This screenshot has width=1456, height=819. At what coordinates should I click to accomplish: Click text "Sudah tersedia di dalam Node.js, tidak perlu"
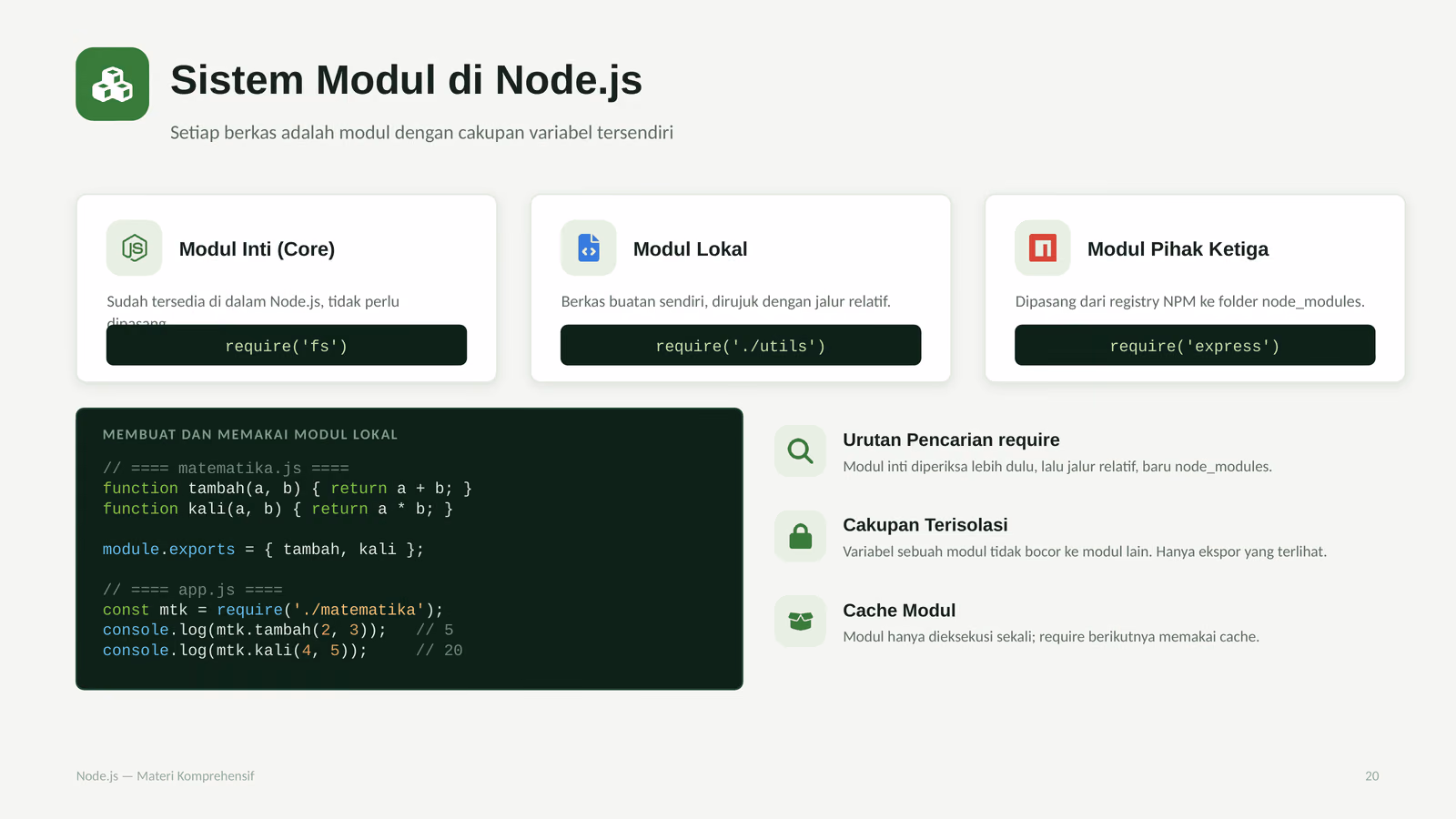point(253,301)
